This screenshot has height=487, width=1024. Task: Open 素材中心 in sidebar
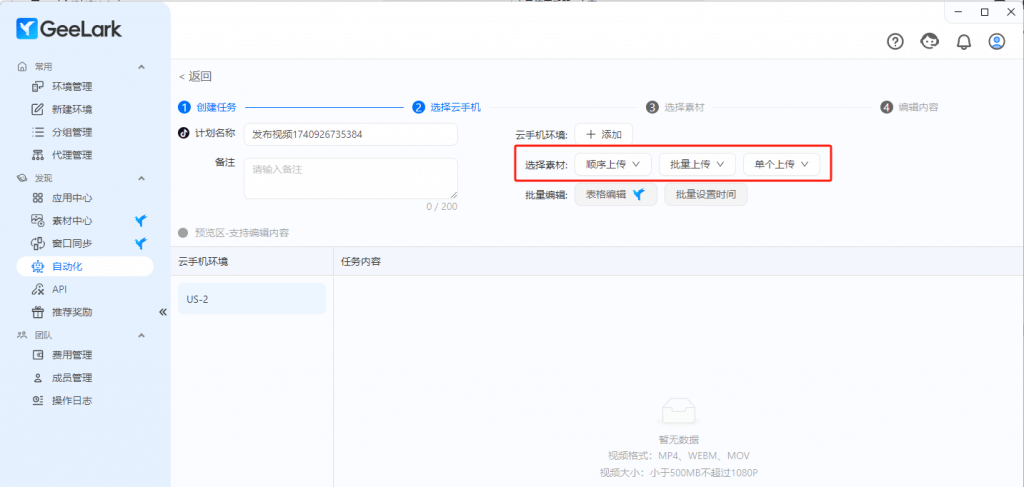click(72, 220)
